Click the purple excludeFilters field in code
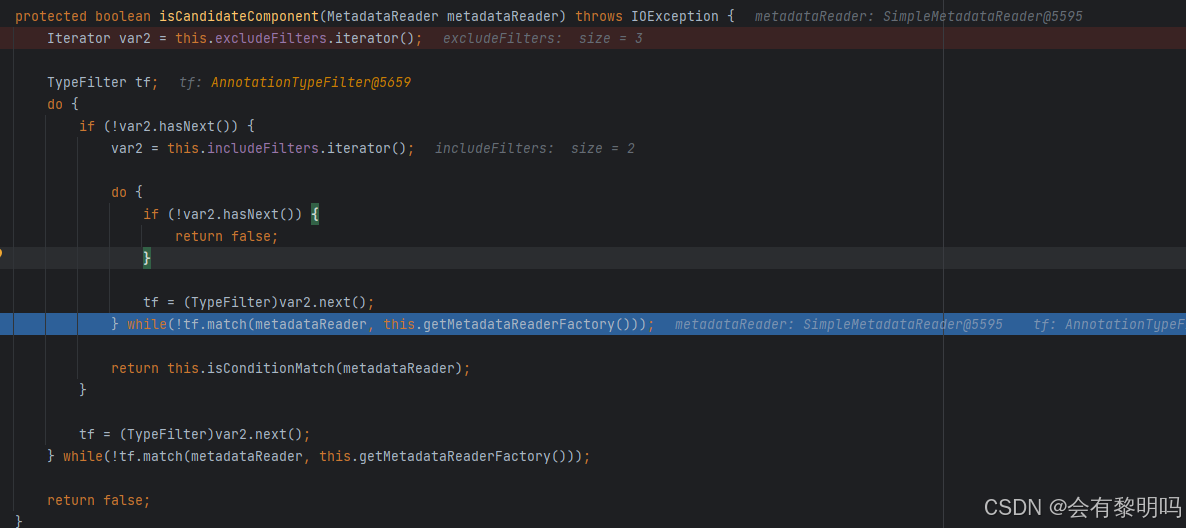 coord(271,38)
